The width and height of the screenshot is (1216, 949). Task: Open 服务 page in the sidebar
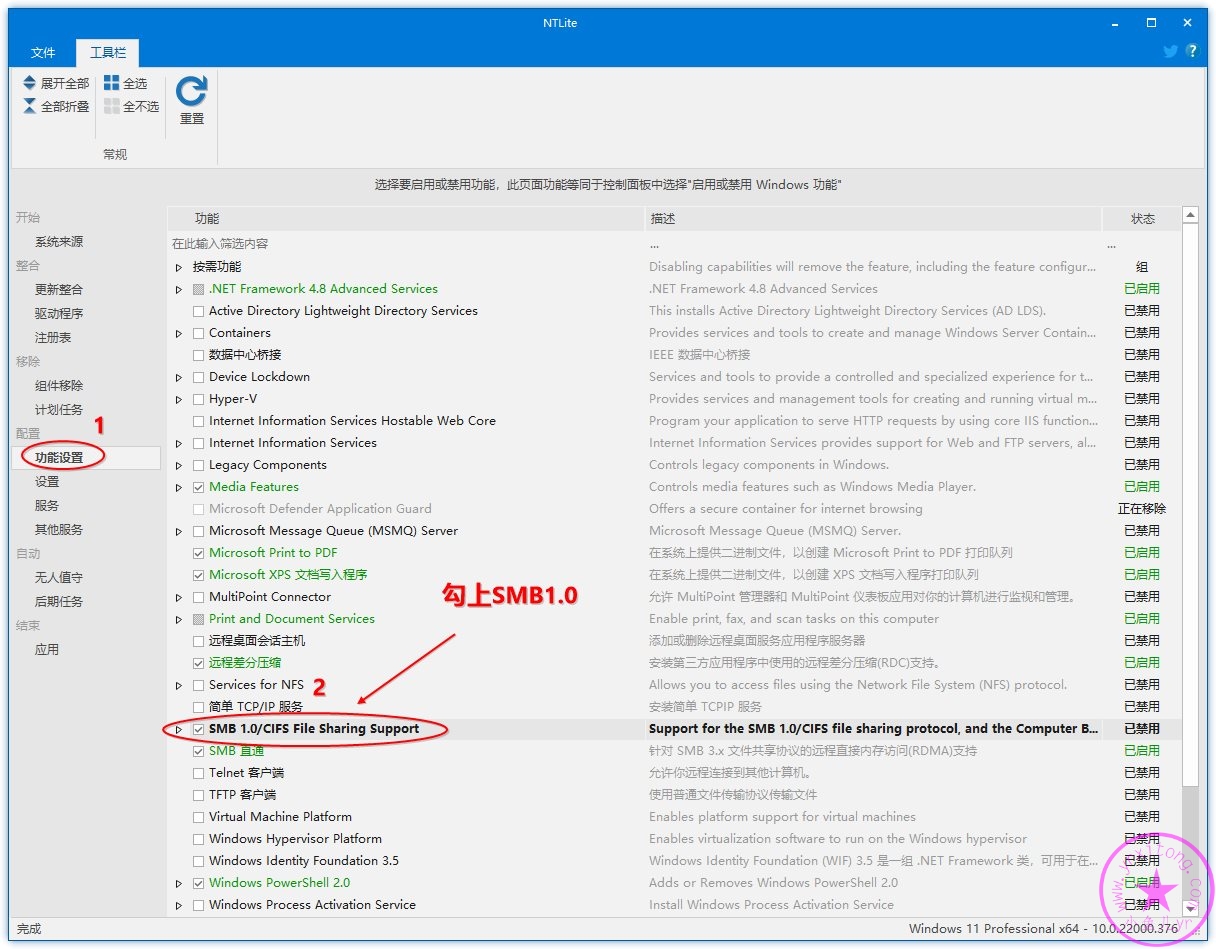point(47,506)
